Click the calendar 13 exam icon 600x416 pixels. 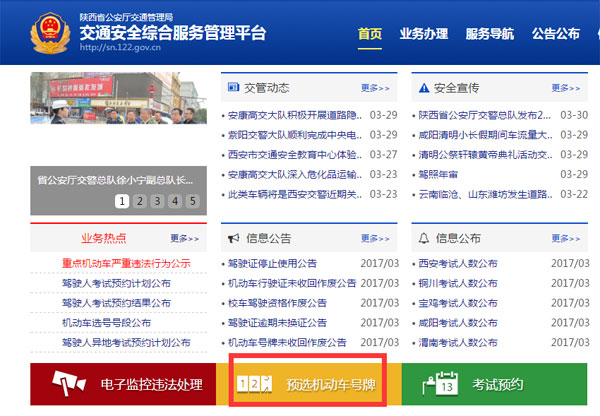[440, 383]
